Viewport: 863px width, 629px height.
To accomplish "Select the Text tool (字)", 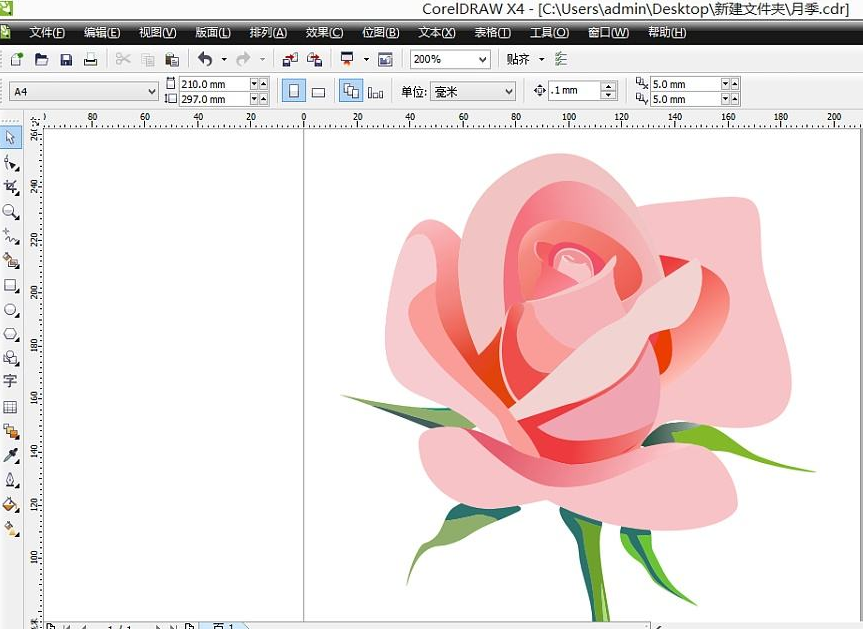I will [x=11, y=381].
